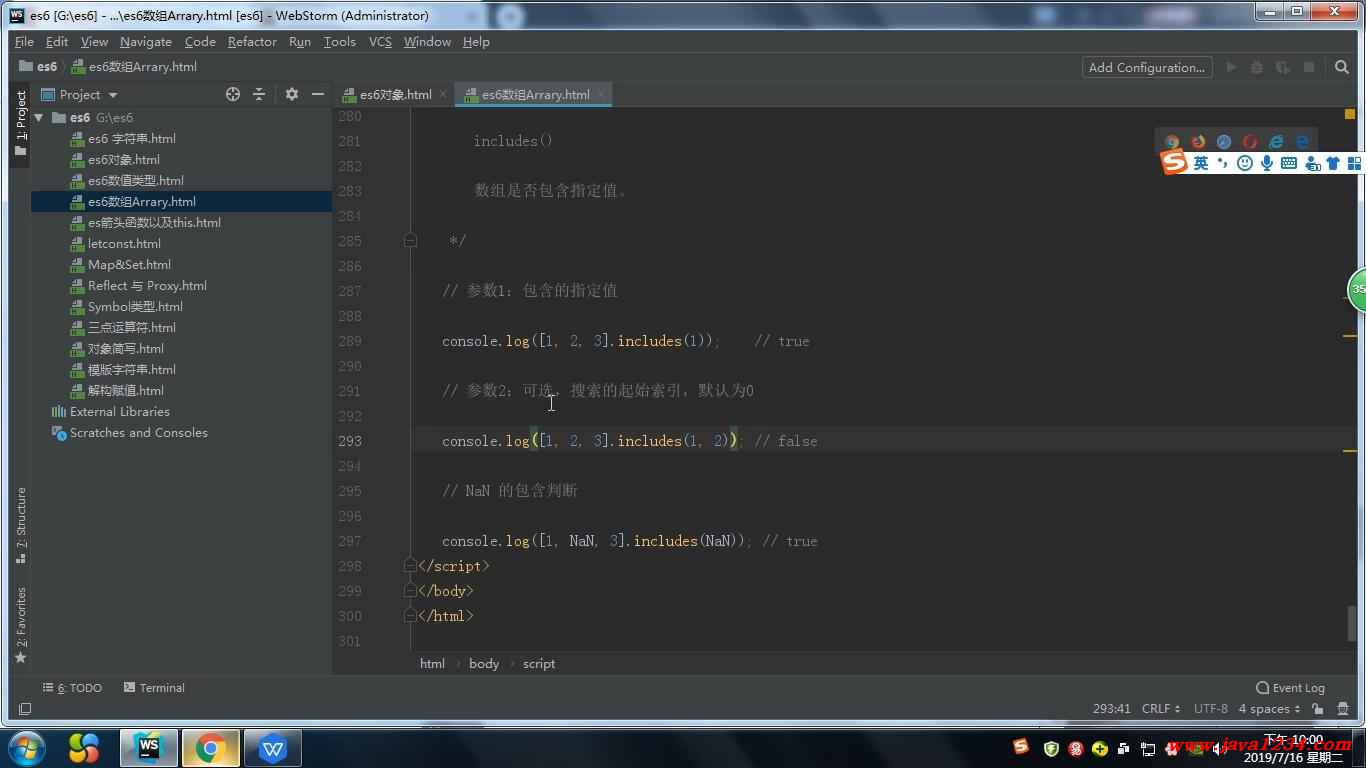Toggle Chinese/English mode via the 英 button

1200,163
